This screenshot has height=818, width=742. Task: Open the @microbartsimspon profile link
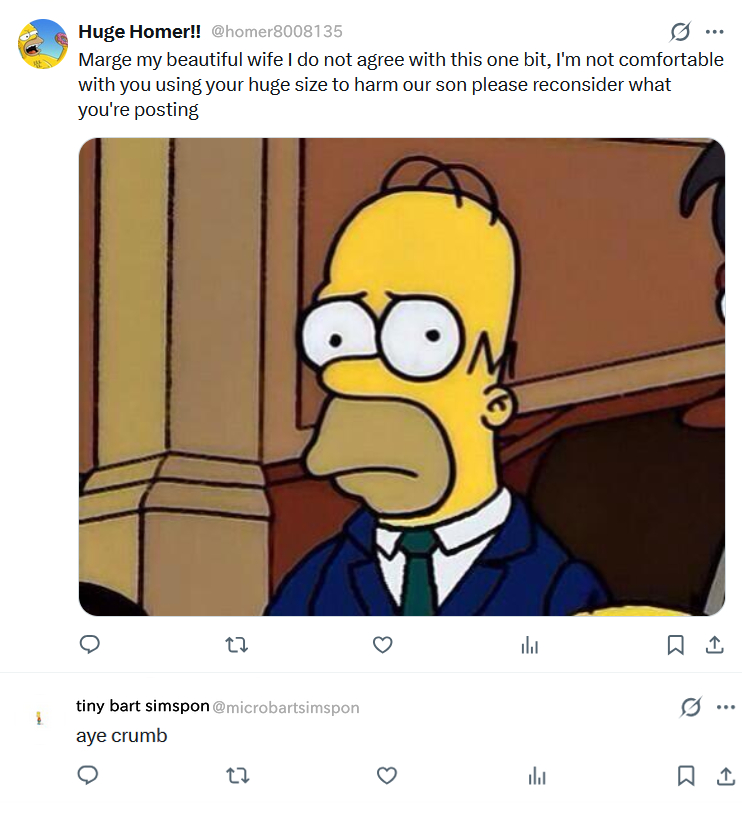[x=286, y=707]
